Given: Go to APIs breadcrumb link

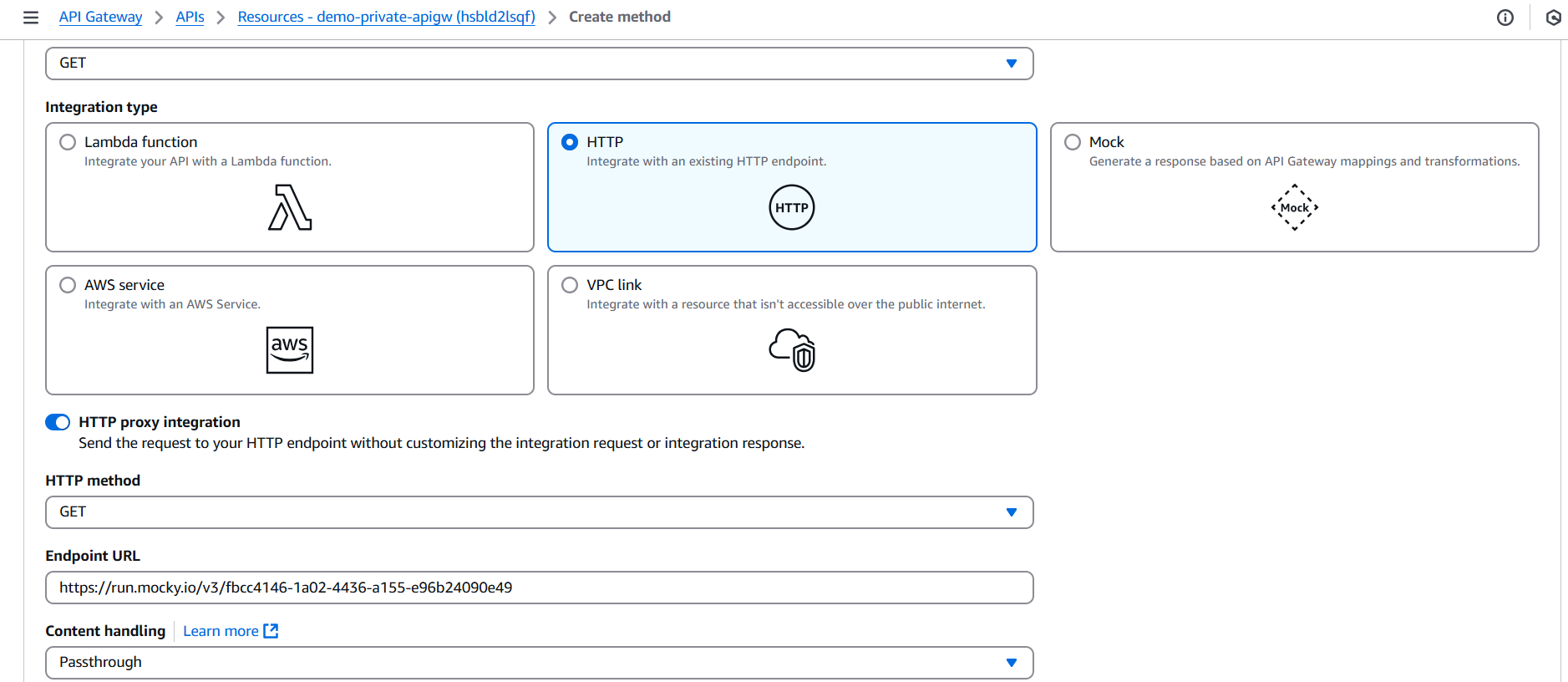Looking at the screenshot, I should click(x=190, y=17).
